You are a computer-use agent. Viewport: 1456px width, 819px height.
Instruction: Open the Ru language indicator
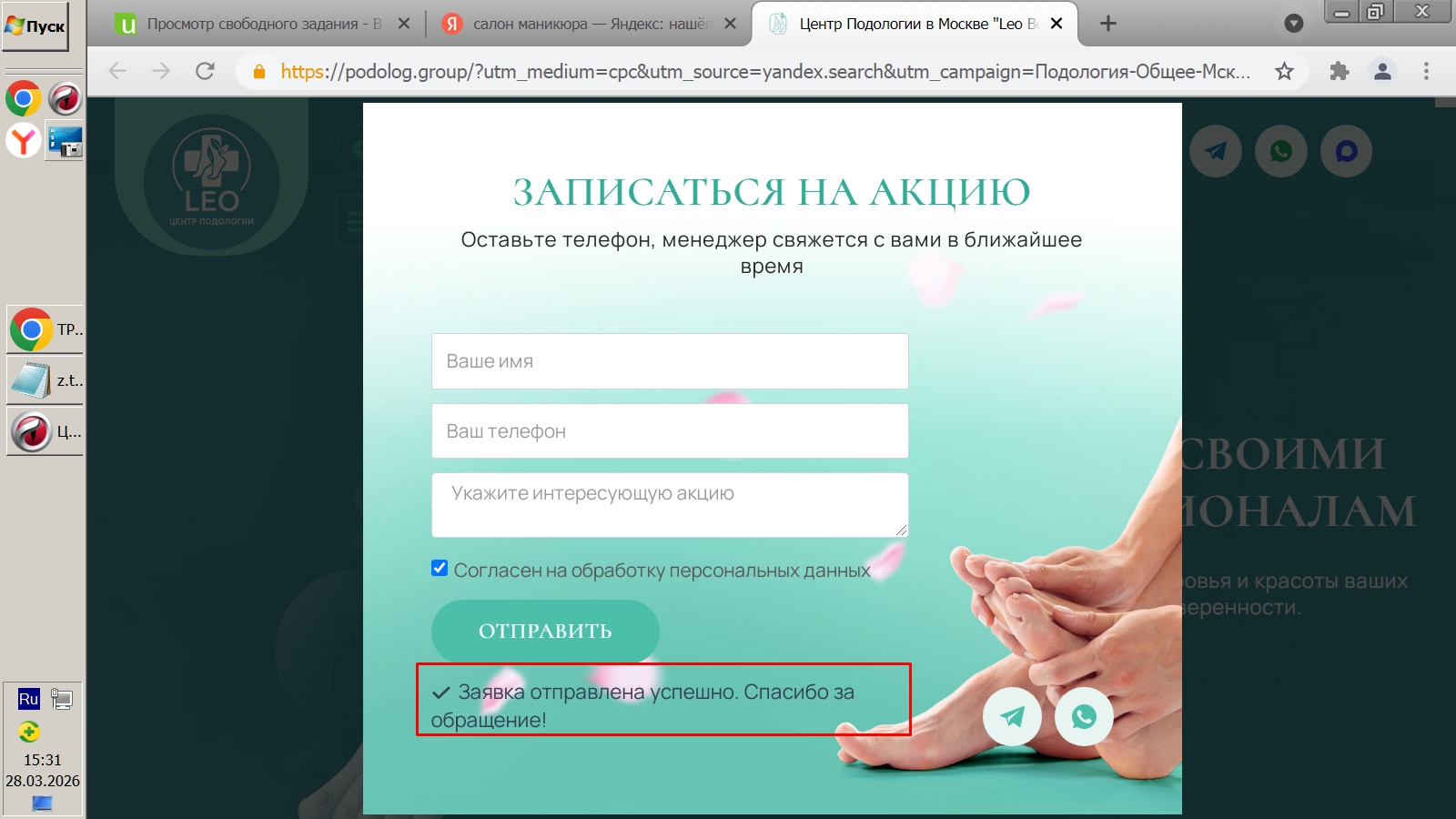(29, 699)
